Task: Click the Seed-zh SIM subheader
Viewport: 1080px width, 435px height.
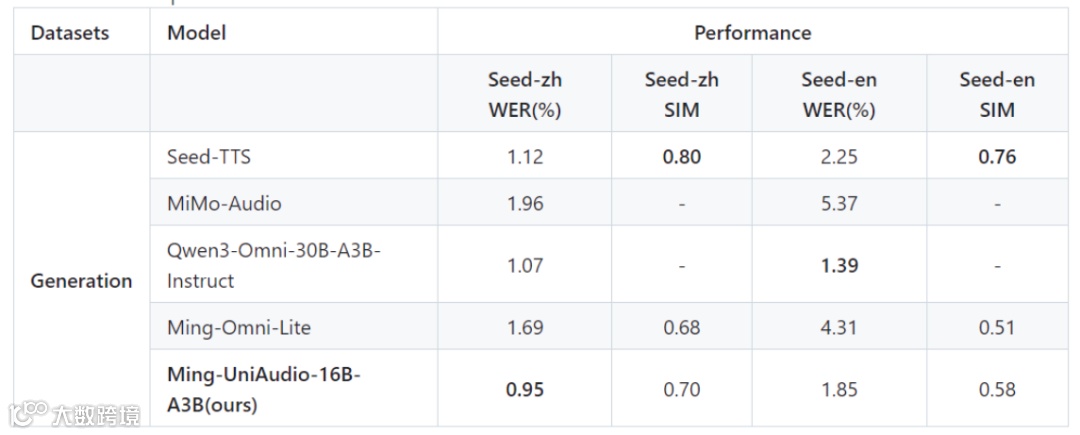Action: tap(681, 94)
